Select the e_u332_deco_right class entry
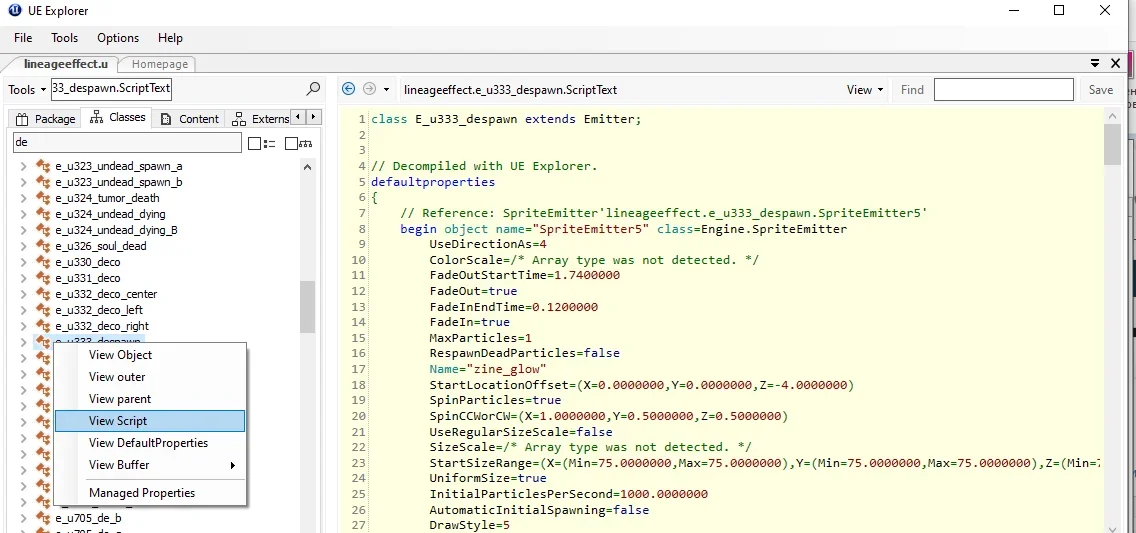The height and width of the screenshot is (533, 1136). click(102, 326)
